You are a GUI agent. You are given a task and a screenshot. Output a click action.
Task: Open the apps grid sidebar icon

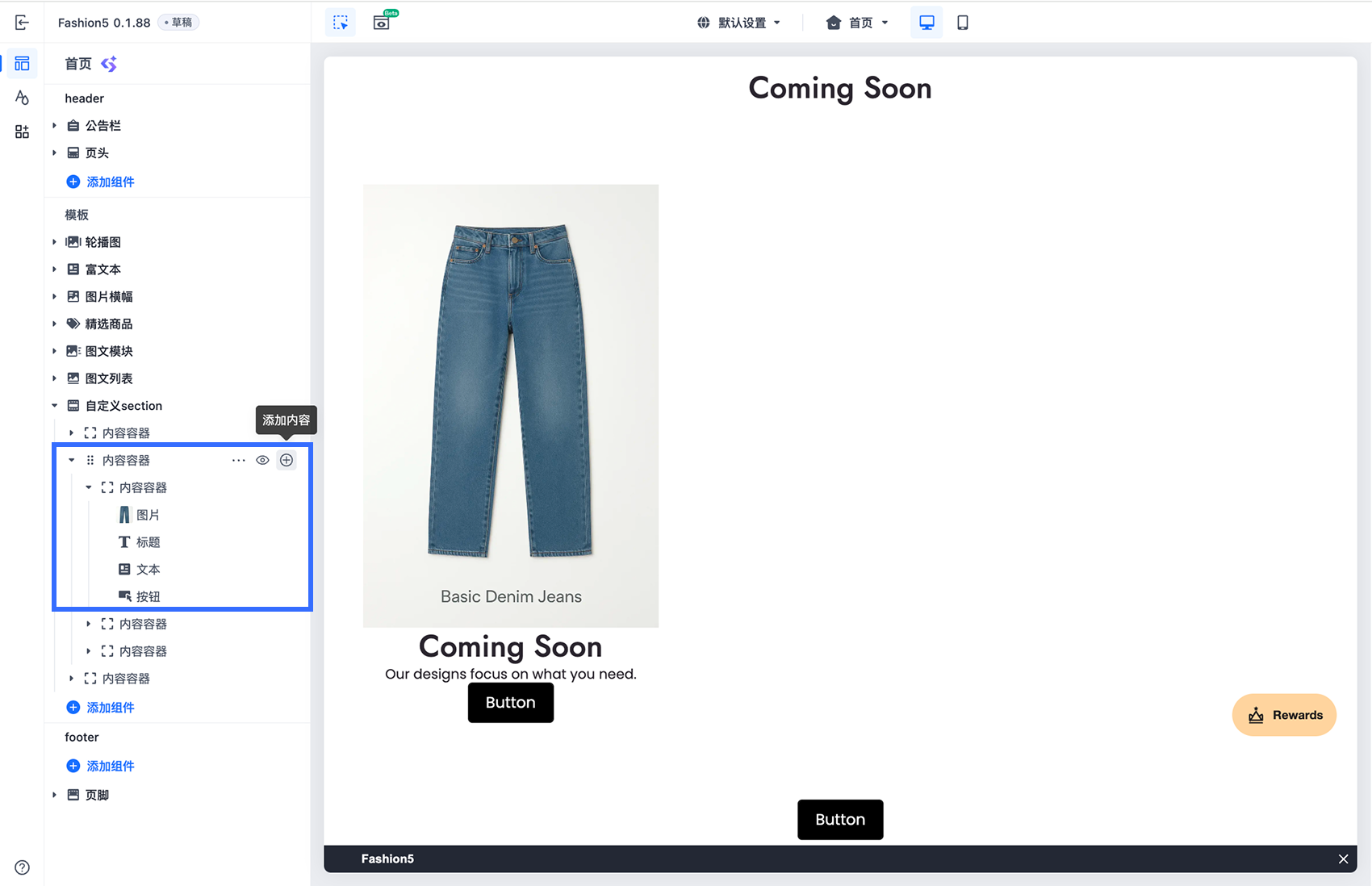click(x=22, y=132)
